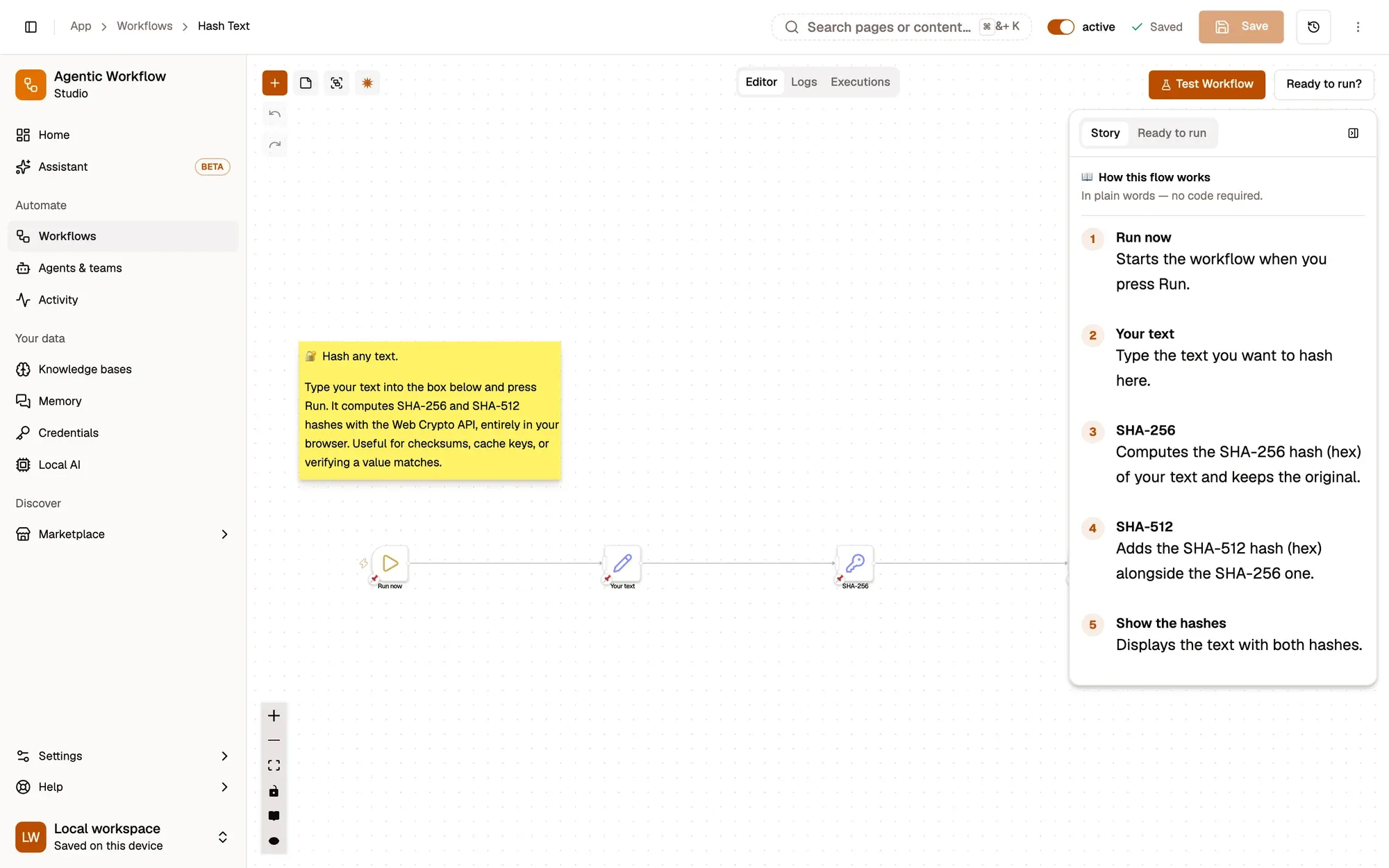Open the Activity page
This screenshot has width=1389, height=868.
point(123,300)
